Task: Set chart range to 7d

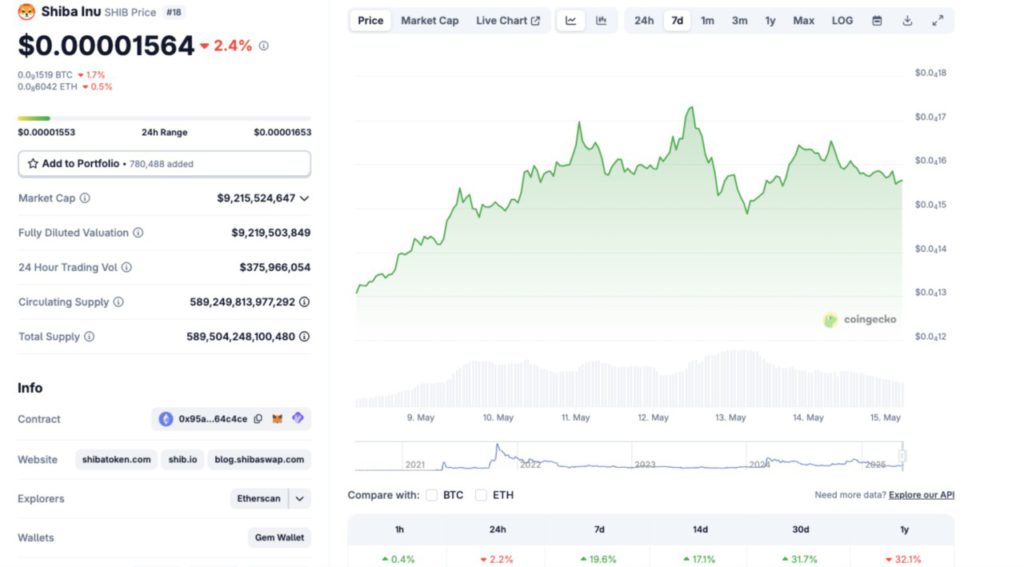Action: 677,20
